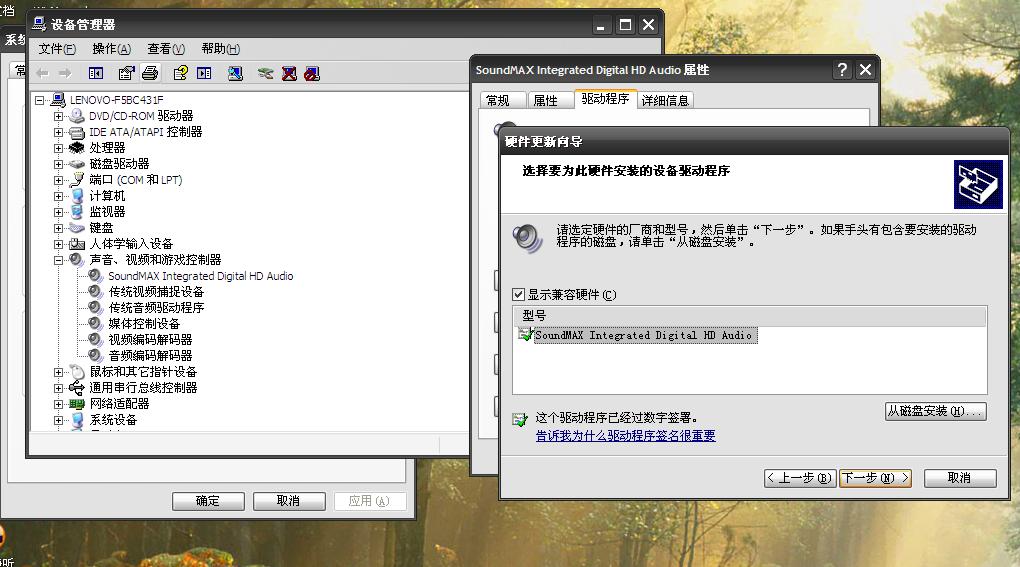Select 传统音频驱动程序 in device tree
Viewport: 1020px width, 567px height.
[x=156, y=308]
